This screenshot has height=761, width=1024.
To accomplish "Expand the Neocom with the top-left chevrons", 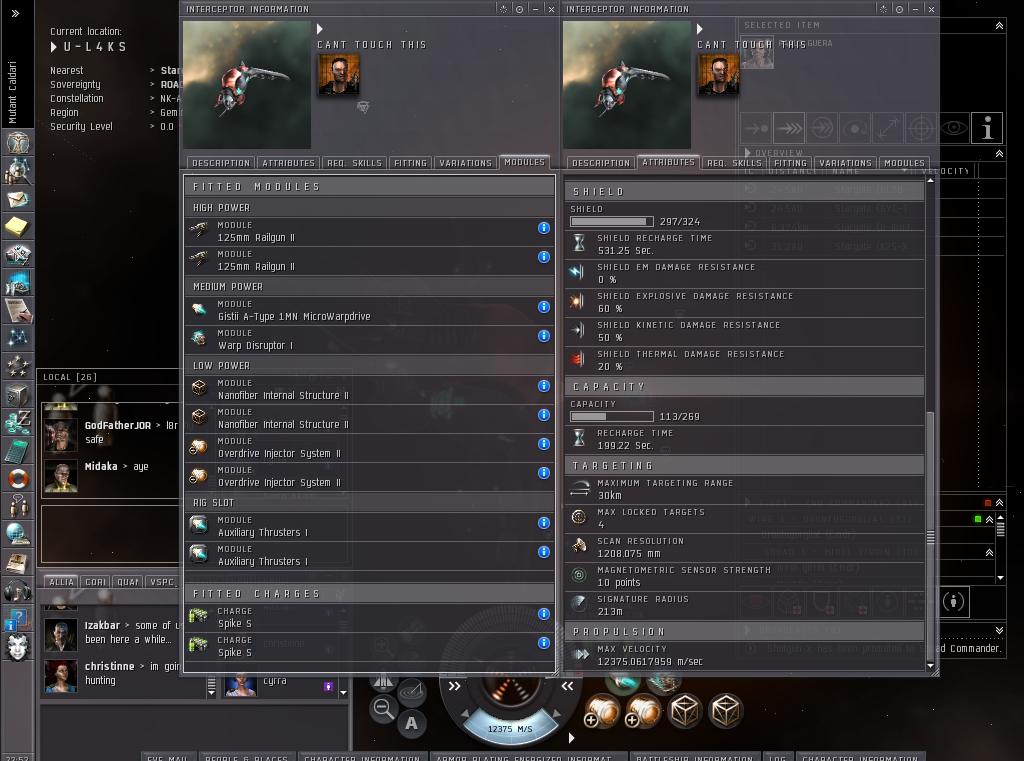I will point(16,13).
